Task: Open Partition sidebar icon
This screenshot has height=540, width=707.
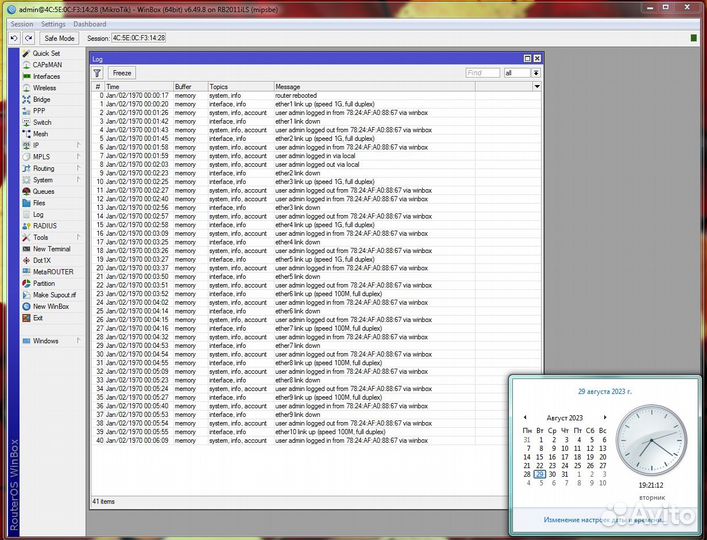Action: pyautogui.click(x=27, y=283)
